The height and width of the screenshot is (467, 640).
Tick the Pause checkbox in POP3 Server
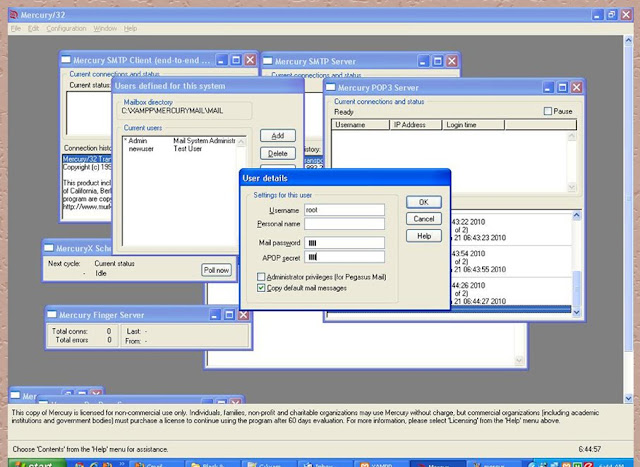[x=548, y=111]
